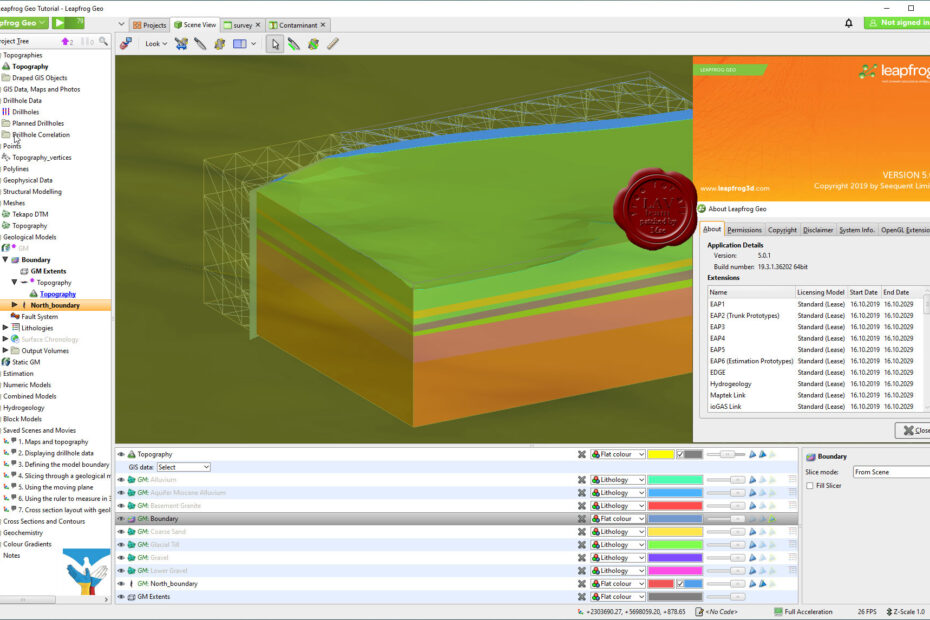Toggle visibility of GM: Boundary
The height and width of the screenshot is (620, 930).
[x=121, y=519]
